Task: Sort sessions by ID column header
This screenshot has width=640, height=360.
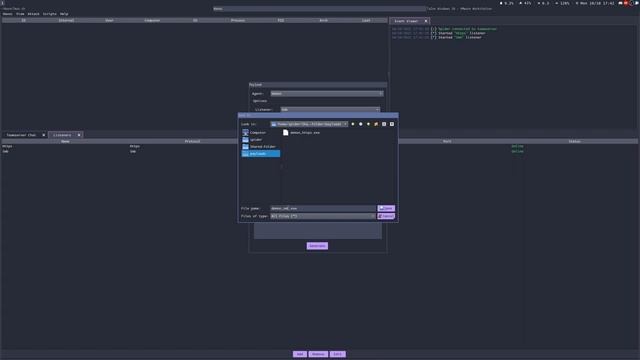Action: coord(23,20)
